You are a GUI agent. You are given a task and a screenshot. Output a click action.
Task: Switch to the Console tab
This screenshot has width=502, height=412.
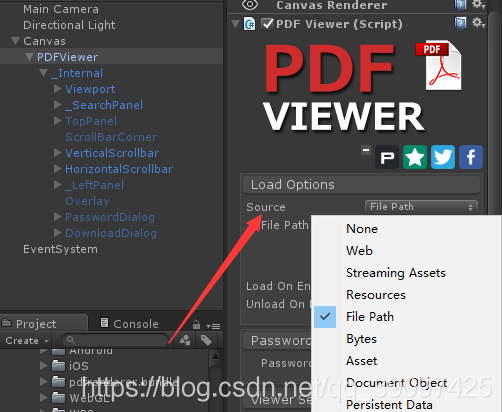tap(129, 324)
